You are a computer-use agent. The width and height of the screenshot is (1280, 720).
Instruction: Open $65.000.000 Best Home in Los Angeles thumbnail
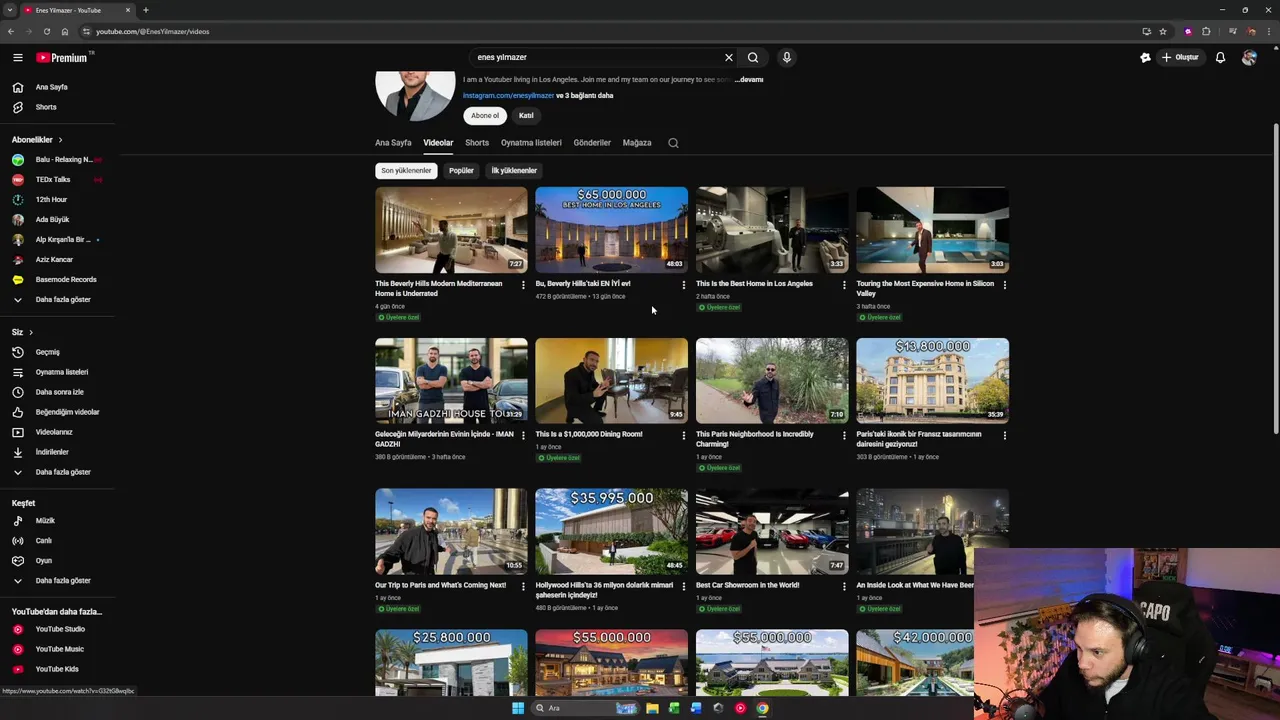coord(612,230)
